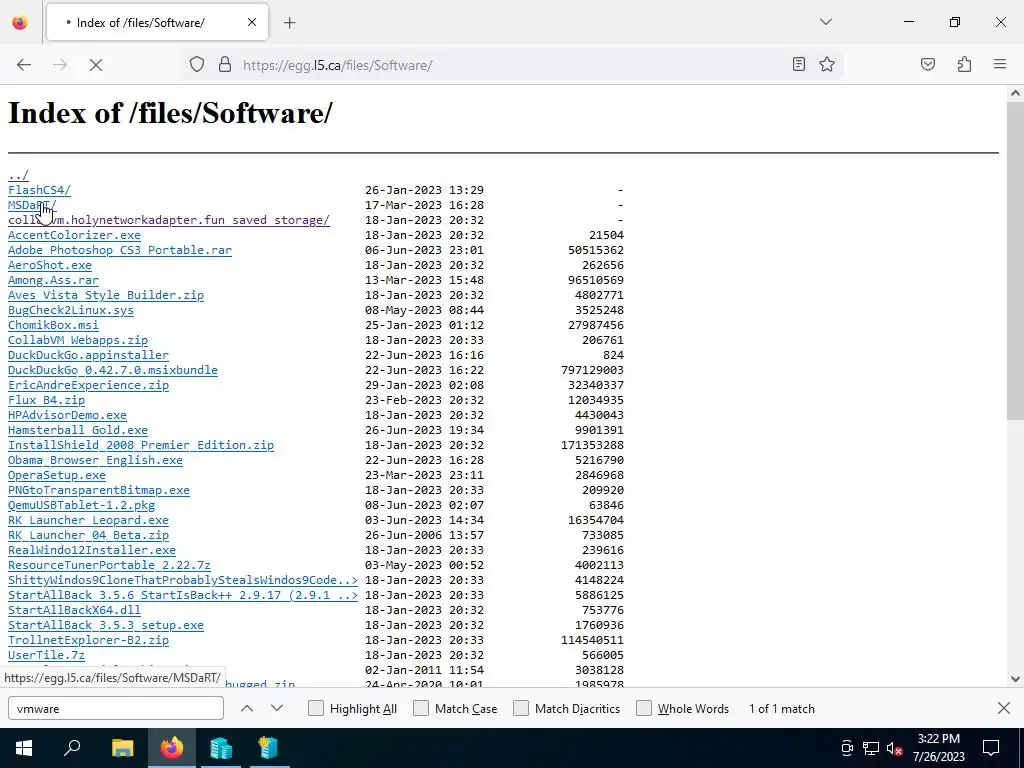Screen dimensions: 1024x768
Task: Enable the Highlight All checkbox
Action: point(315,709)
